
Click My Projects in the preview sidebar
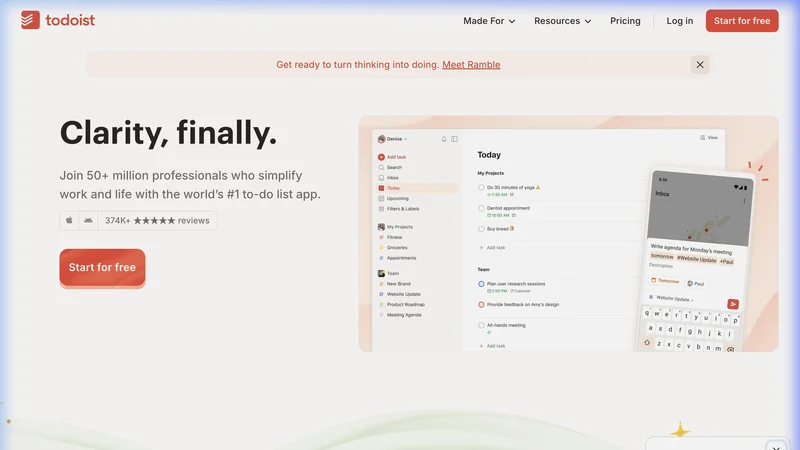click(x=399, y=227)
